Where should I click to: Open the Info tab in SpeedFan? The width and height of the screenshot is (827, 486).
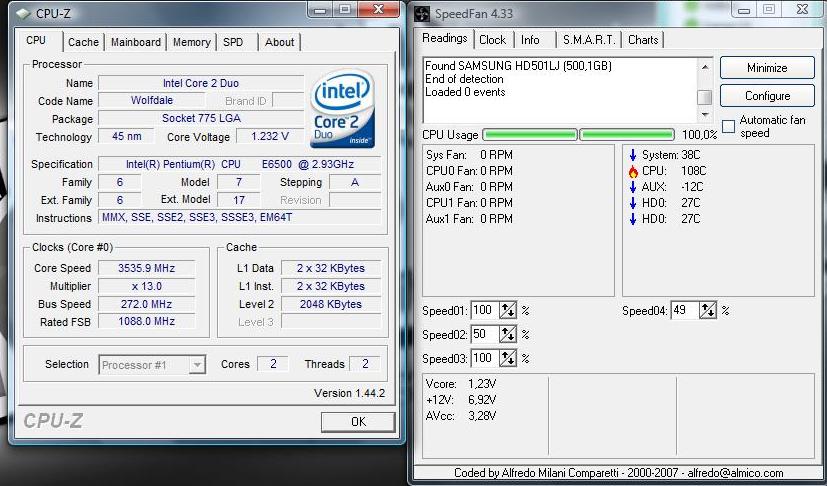point(530,40)
